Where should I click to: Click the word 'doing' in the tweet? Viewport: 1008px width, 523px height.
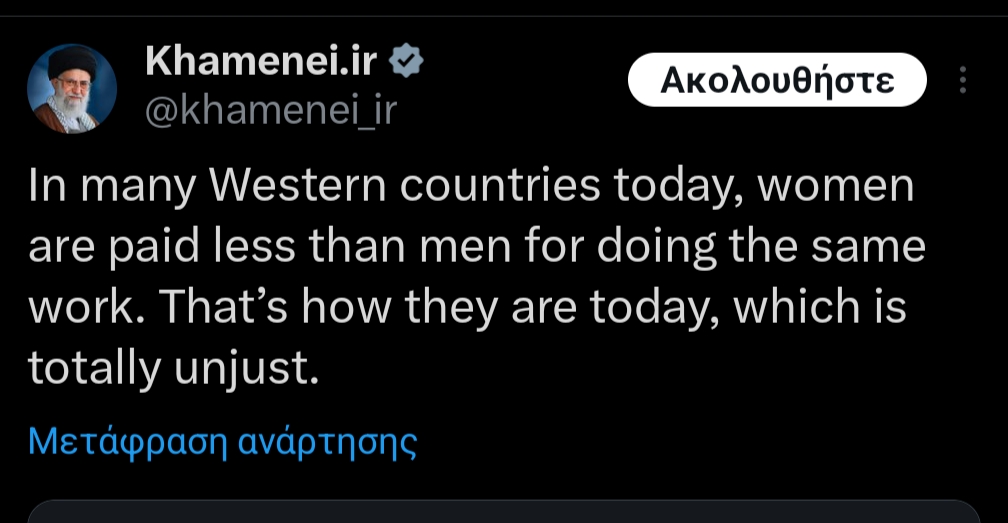point(652,247)
